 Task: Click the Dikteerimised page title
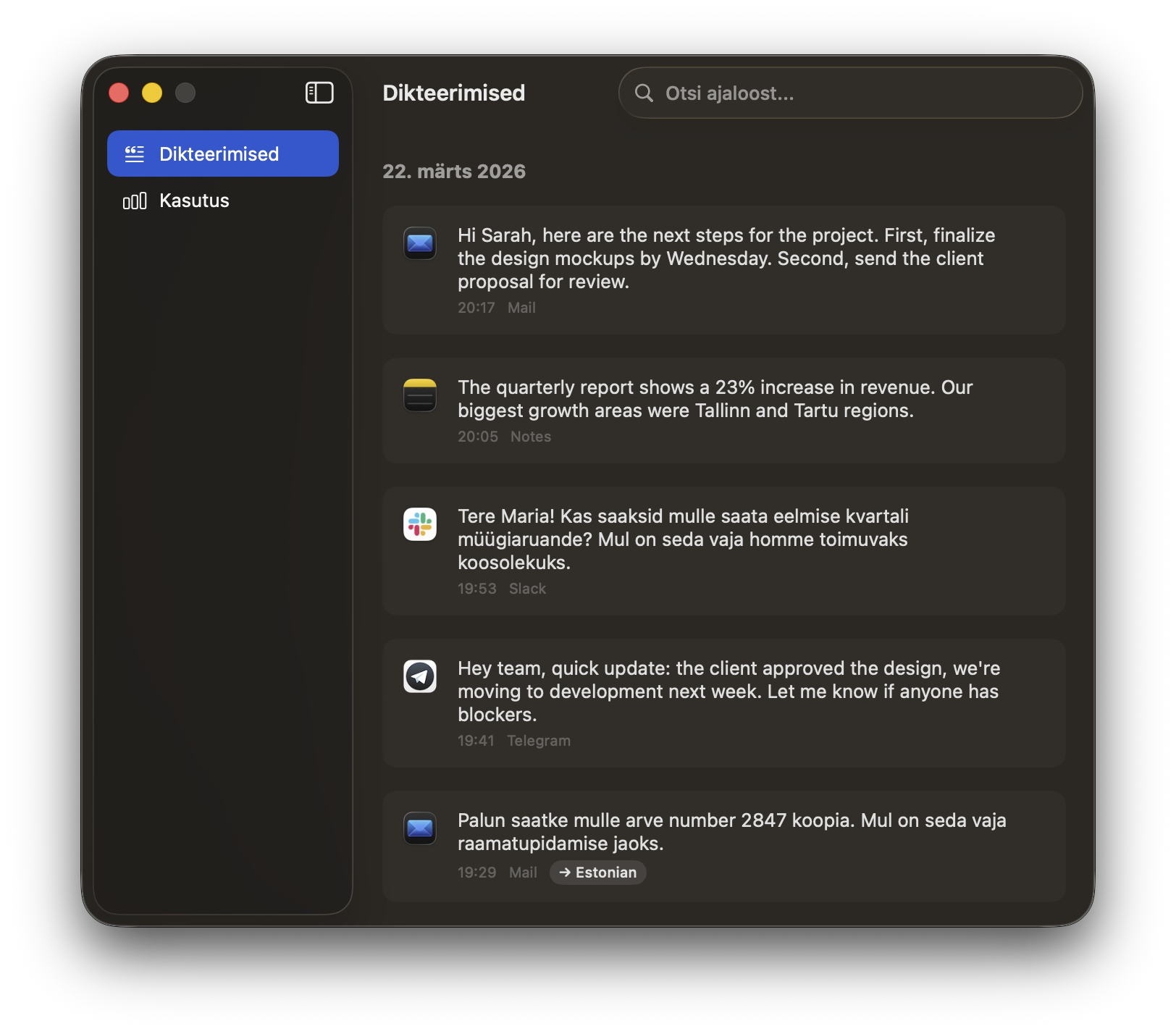(x=454, y=93)
